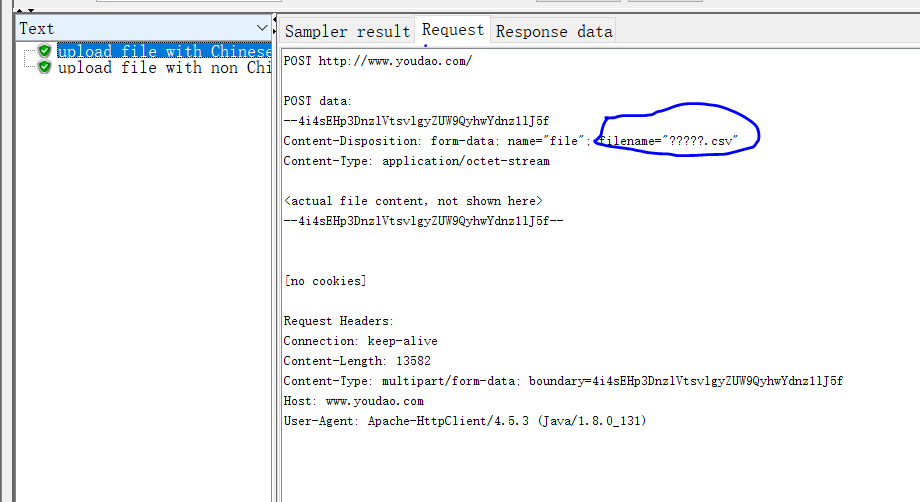
Task: Click the green success shield of the non-Chinese upload sample
Action: click(45, 68)
